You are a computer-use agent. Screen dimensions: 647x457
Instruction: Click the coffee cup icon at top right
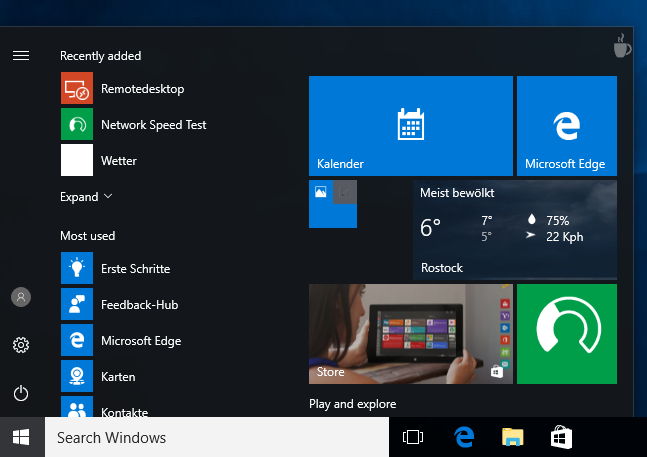pyautogui.click(x=622, y=45)
